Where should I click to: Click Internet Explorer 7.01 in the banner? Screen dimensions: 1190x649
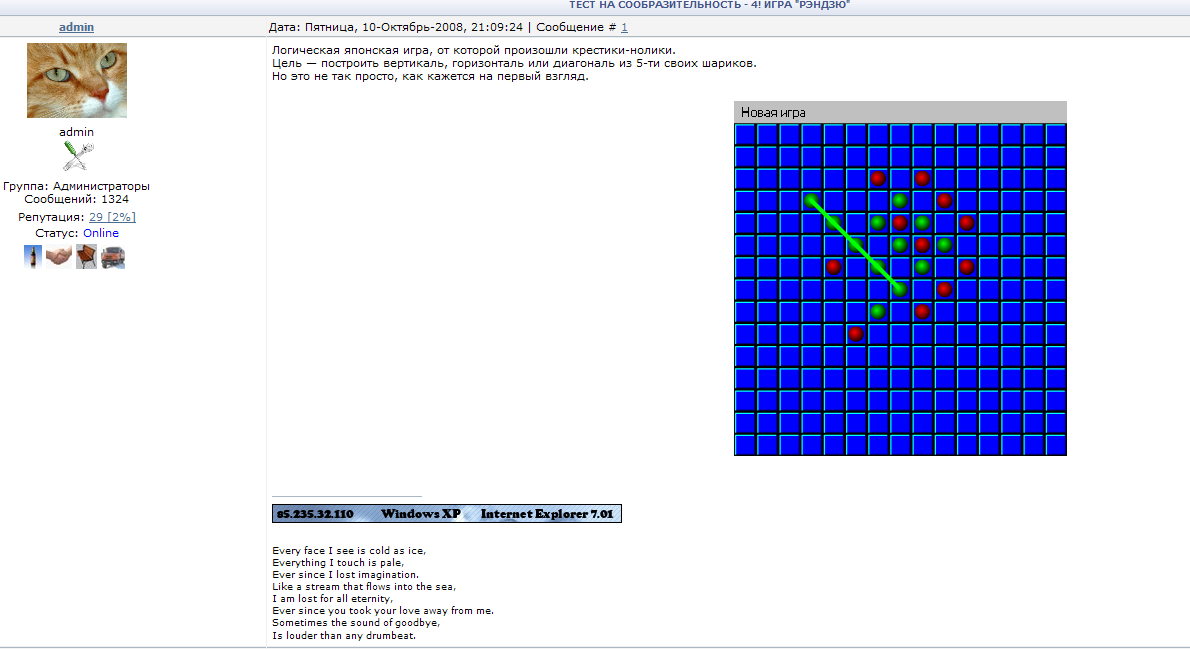[x=546, y=514]
